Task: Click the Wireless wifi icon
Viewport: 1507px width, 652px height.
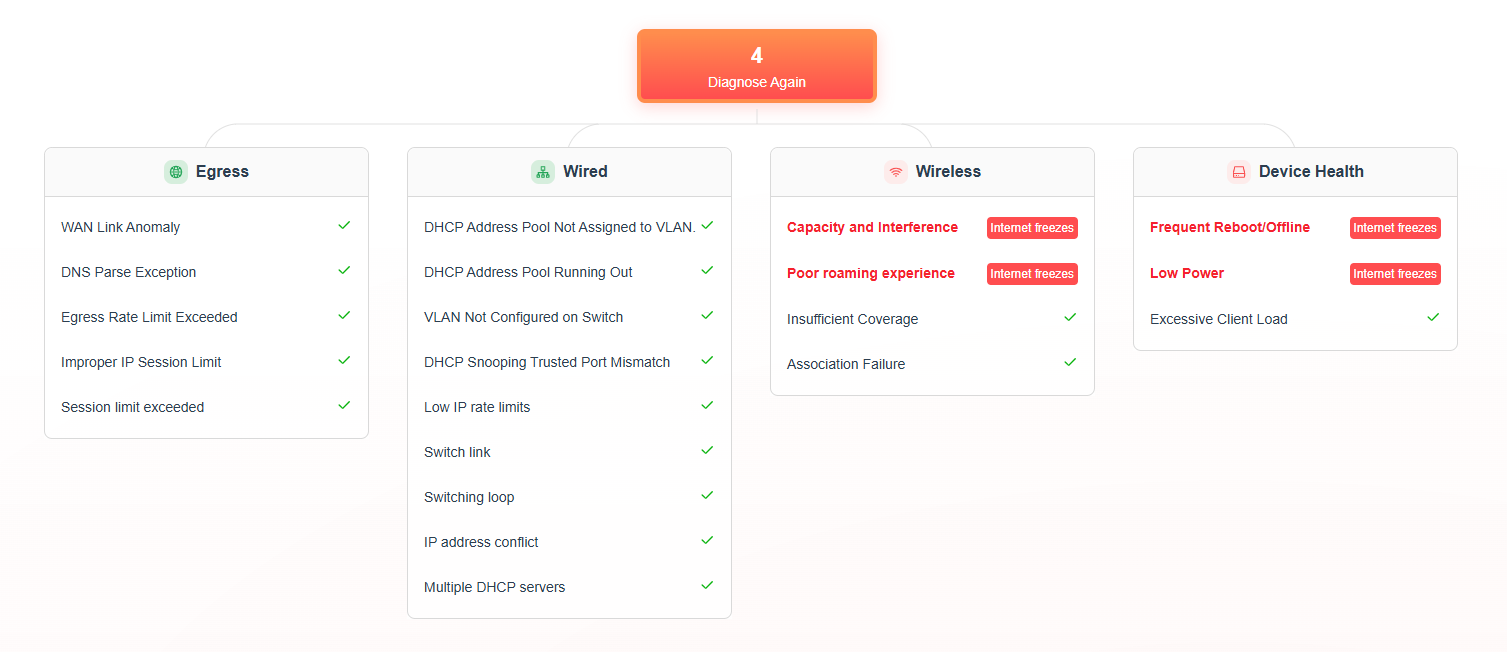Action: pyautogui.click(x=896, y=172)
